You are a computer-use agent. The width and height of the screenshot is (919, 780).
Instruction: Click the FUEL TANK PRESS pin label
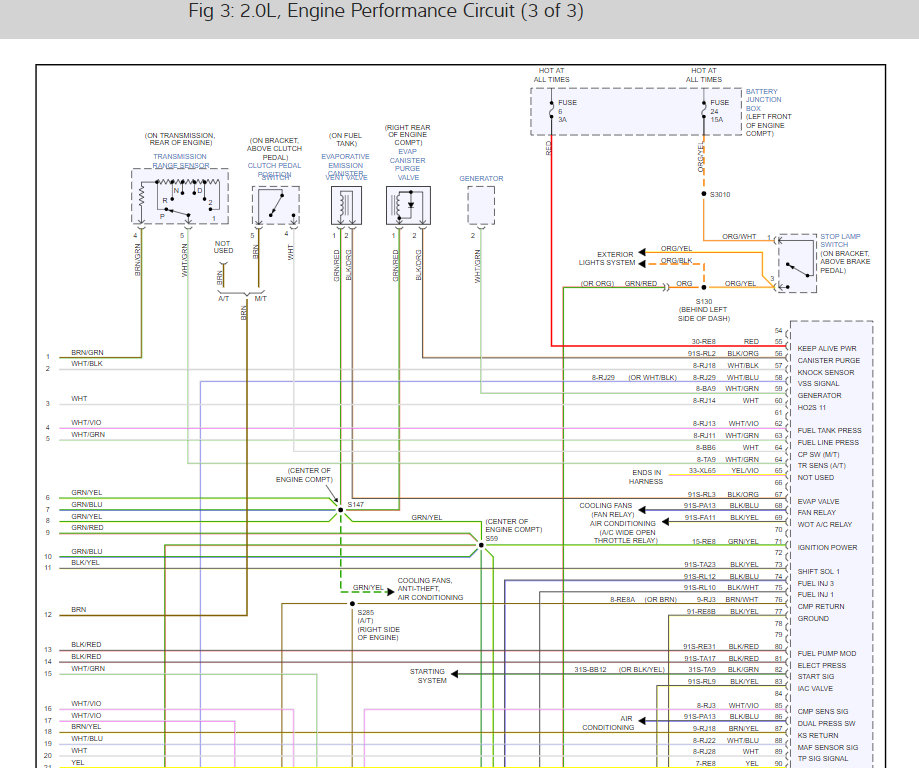(829, 430)
